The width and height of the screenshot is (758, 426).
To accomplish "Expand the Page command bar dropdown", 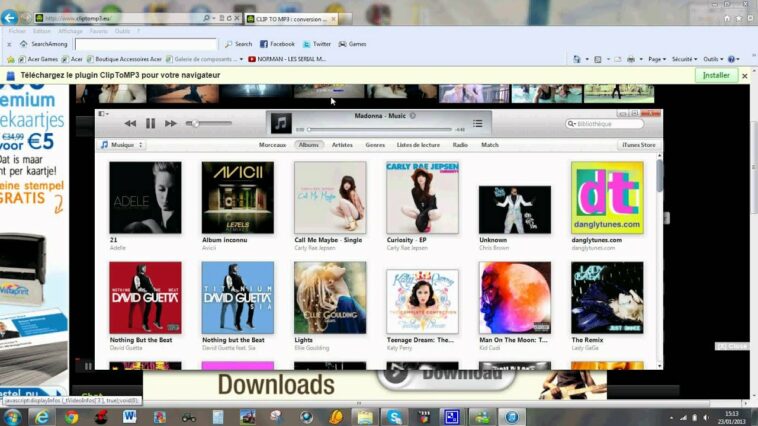I will point(657,59).
